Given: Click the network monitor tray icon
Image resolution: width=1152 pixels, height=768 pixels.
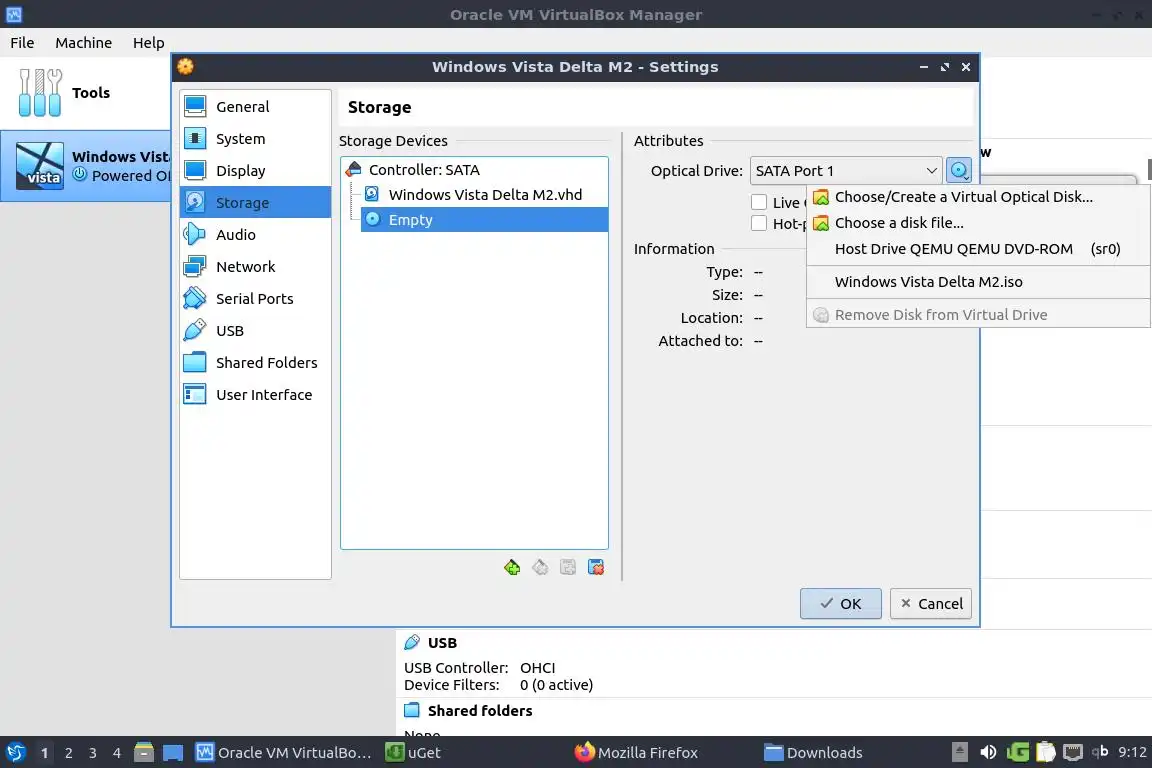Looking at the screenshot, I should (1073, 753).
